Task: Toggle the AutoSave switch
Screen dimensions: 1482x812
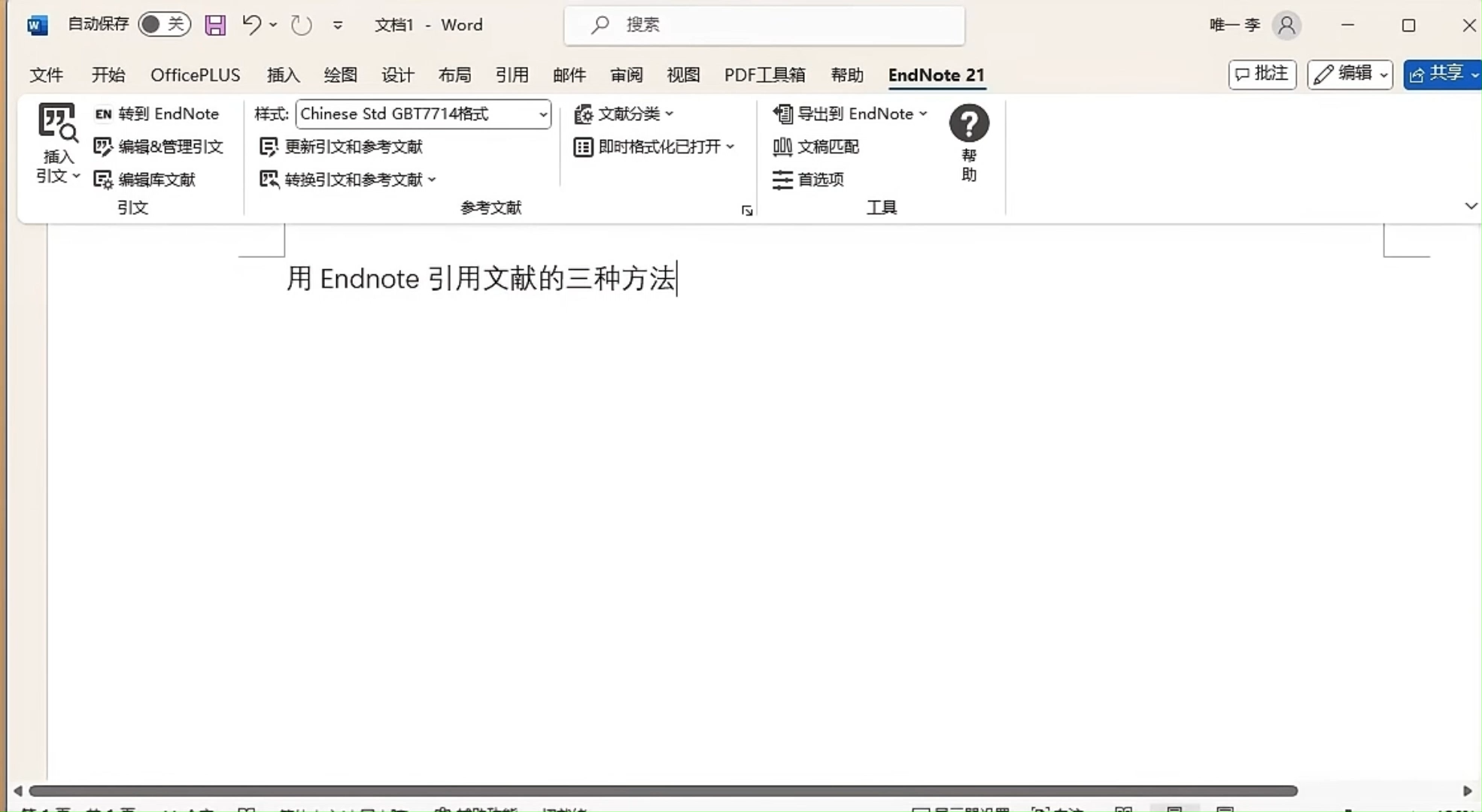Action: point(164,25)
